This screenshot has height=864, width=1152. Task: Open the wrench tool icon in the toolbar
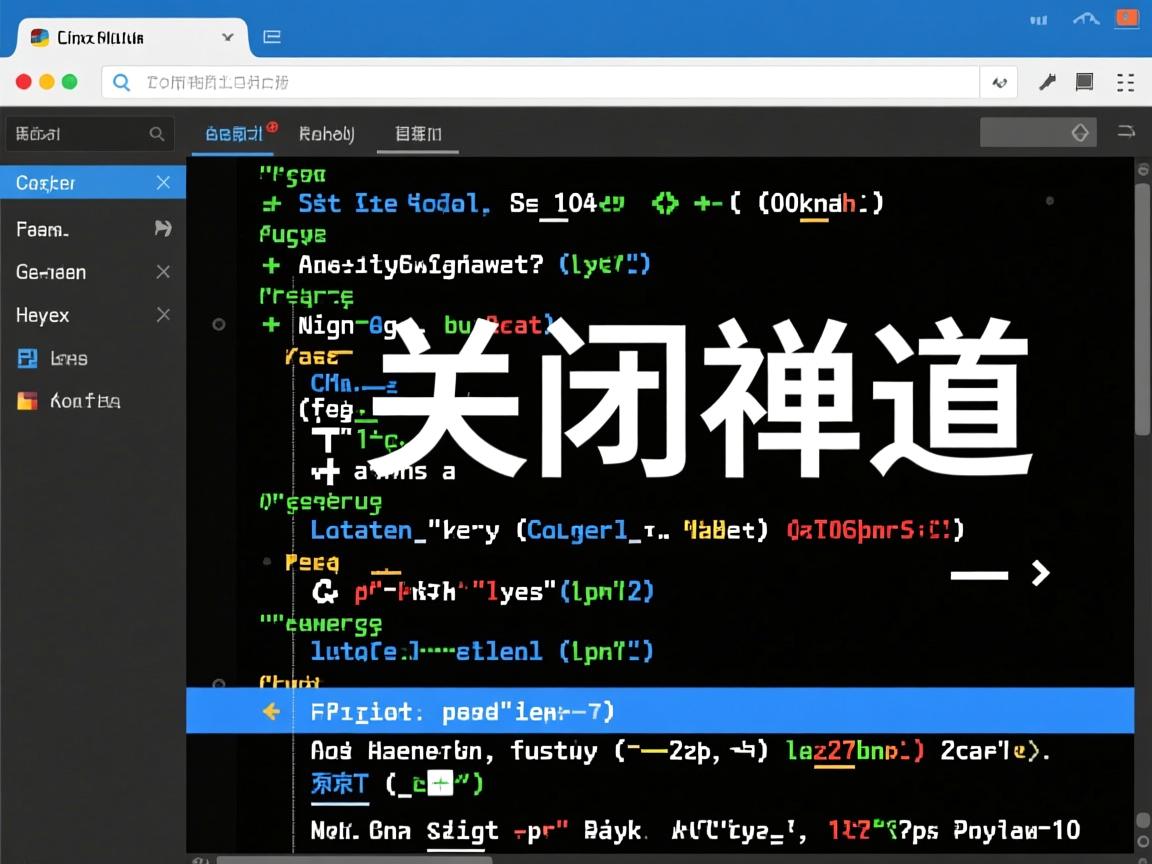pyautogui.click(x=1047, y=82)
